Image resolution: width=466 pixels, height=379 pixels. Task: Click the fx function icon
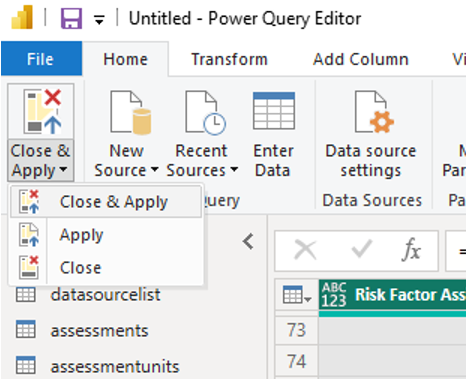(412, 249)
